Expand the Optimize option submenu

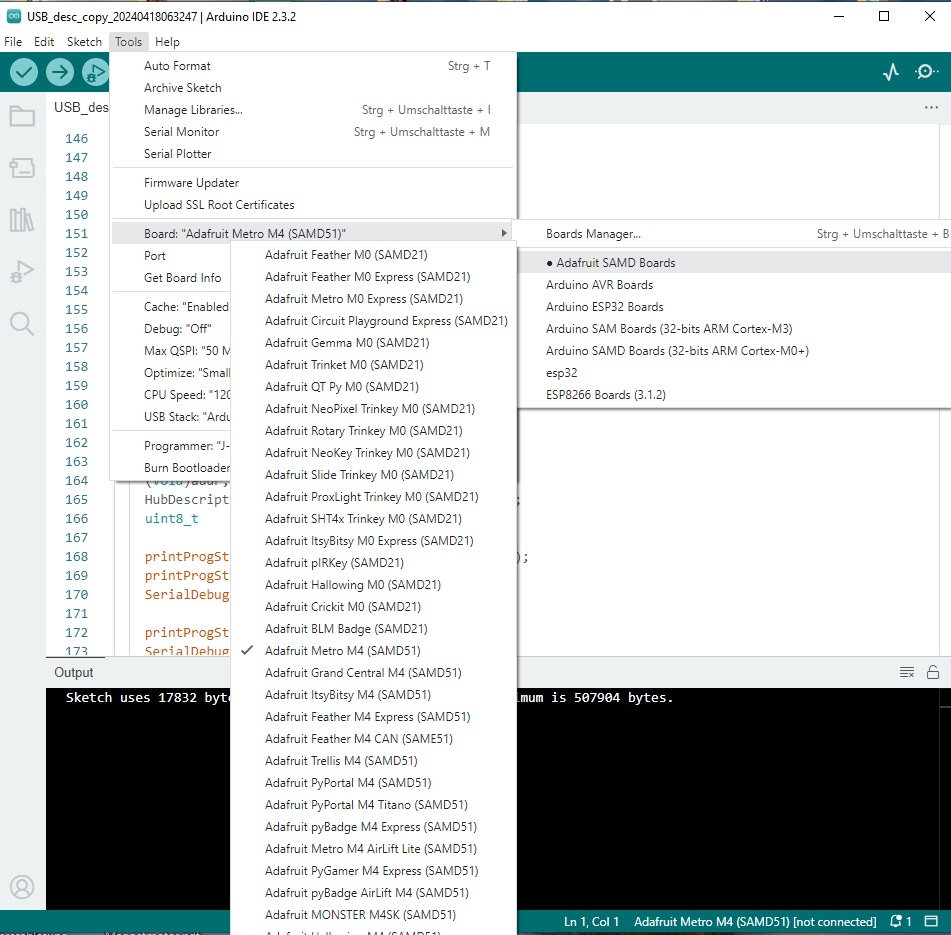coord(172,373)
